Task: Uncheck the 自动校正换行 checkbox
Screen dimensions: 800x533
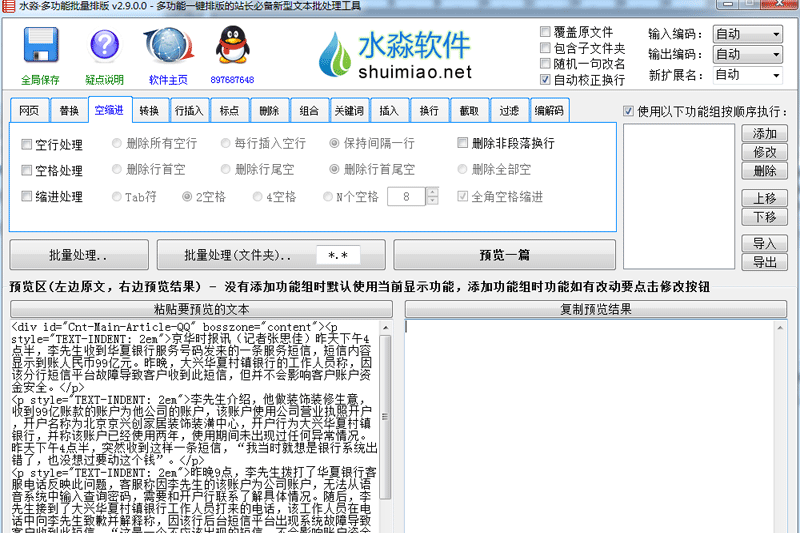Action: pos(545,80)
